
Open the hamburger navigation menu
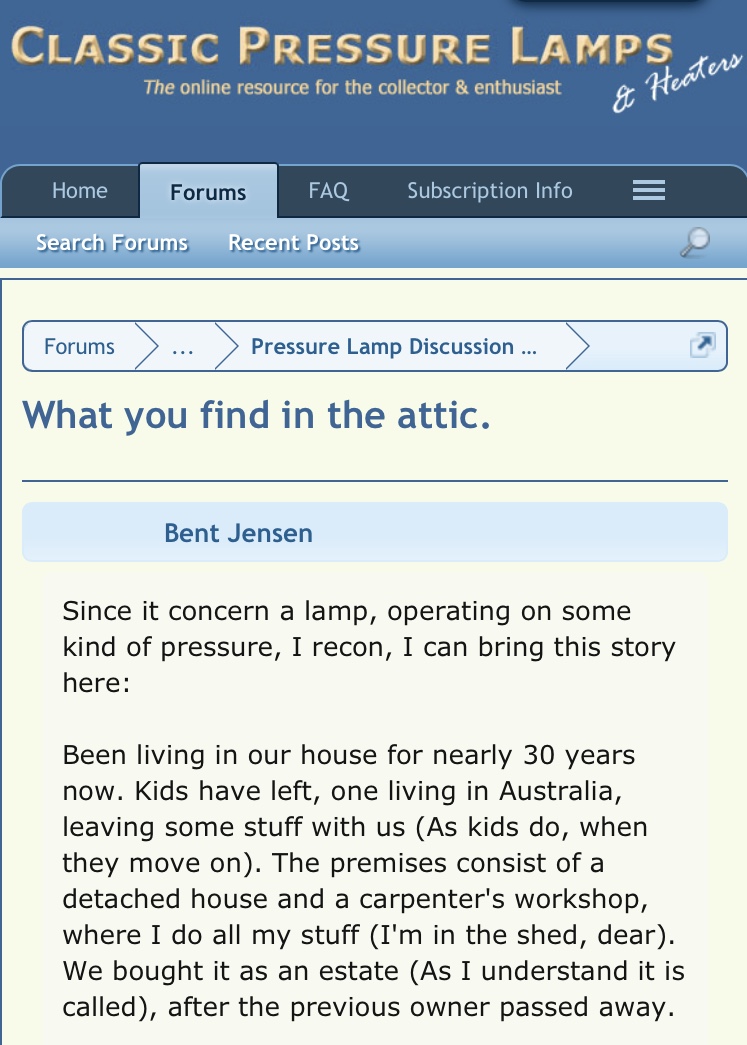648,191
